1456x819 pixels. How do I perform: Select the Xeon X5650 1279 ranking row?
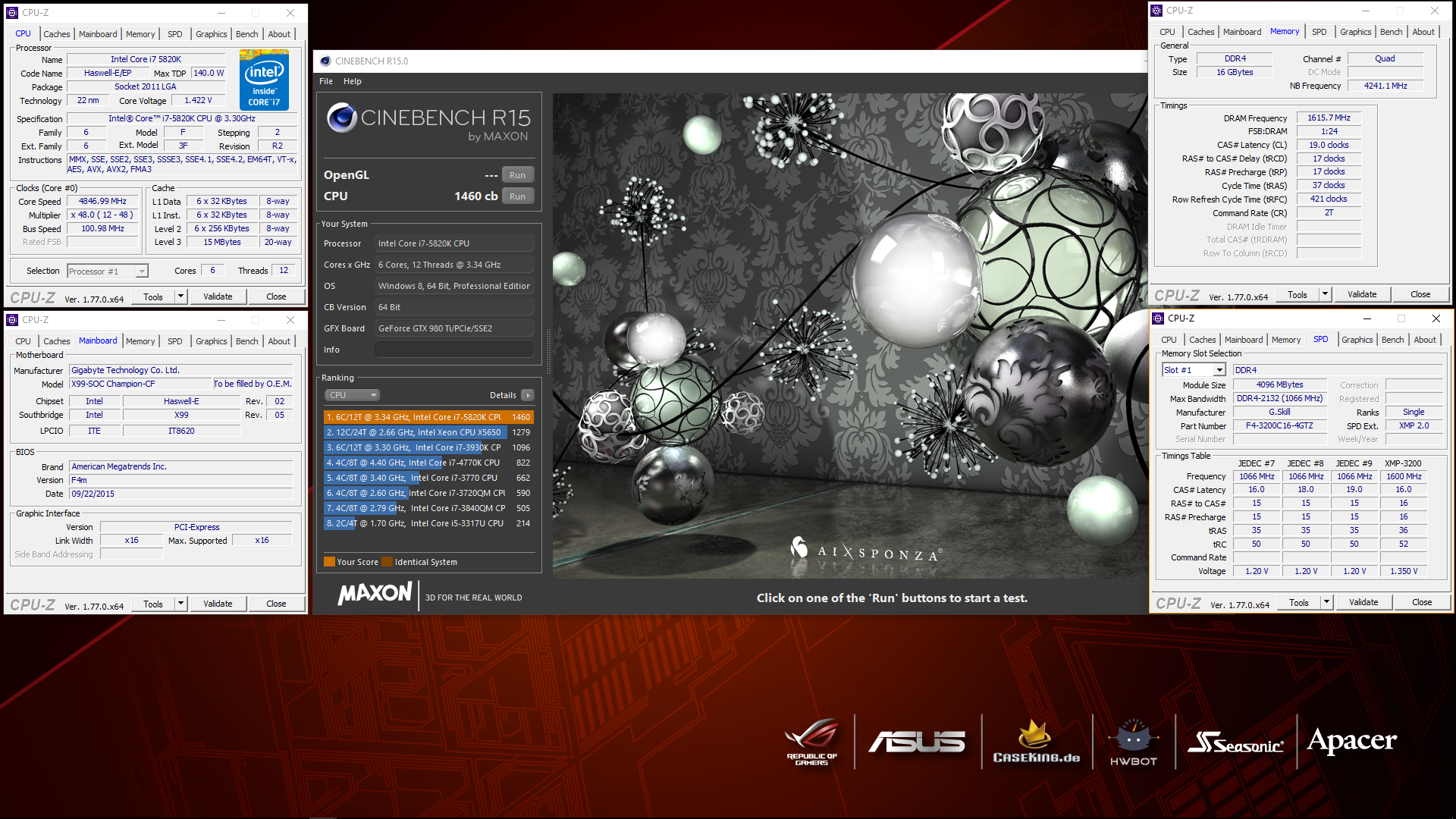click(x=428, y=432)
